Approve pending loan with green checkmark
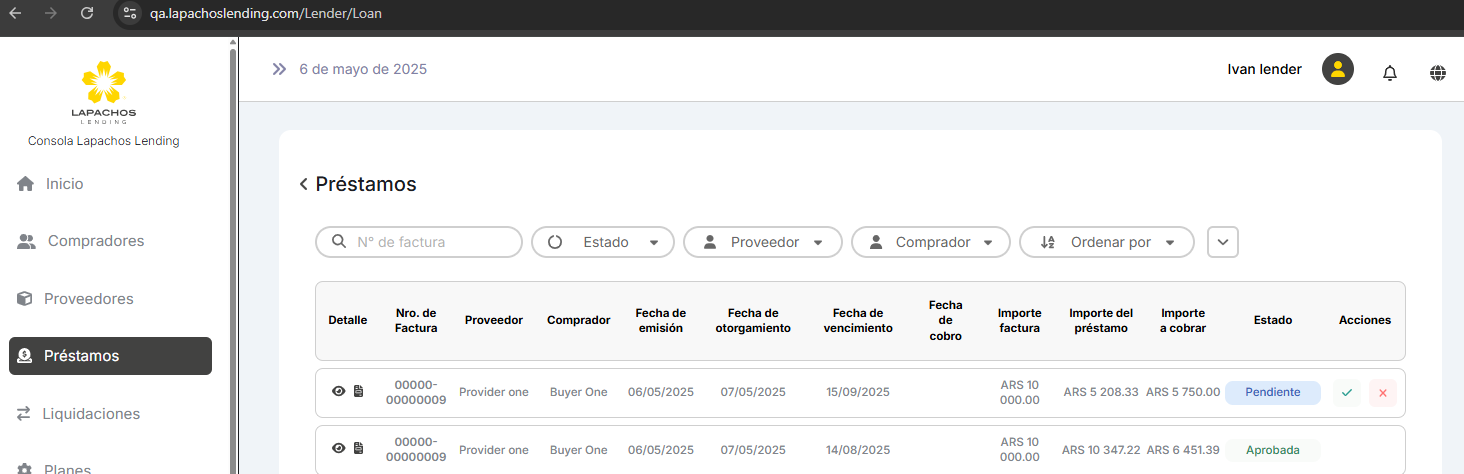Viewport: 1464px width, 474px height. 1346,393
